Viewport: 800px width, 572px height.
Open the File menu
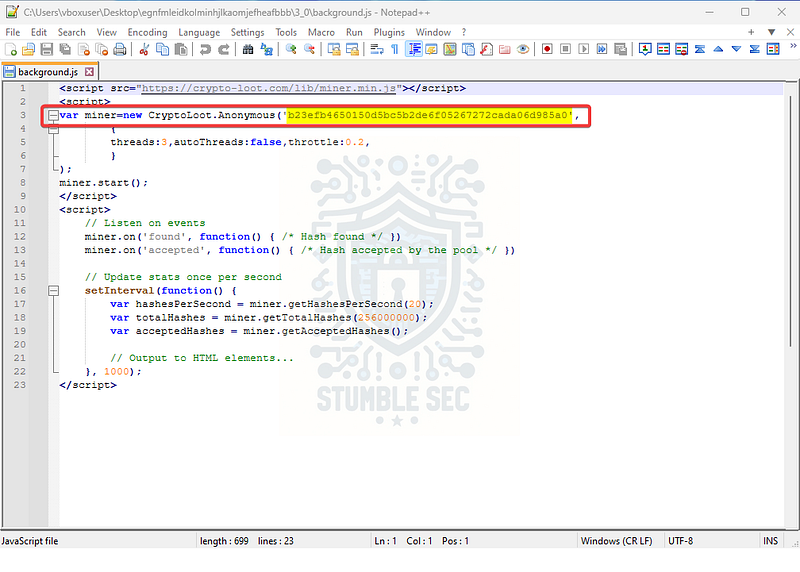click(13, 32)
